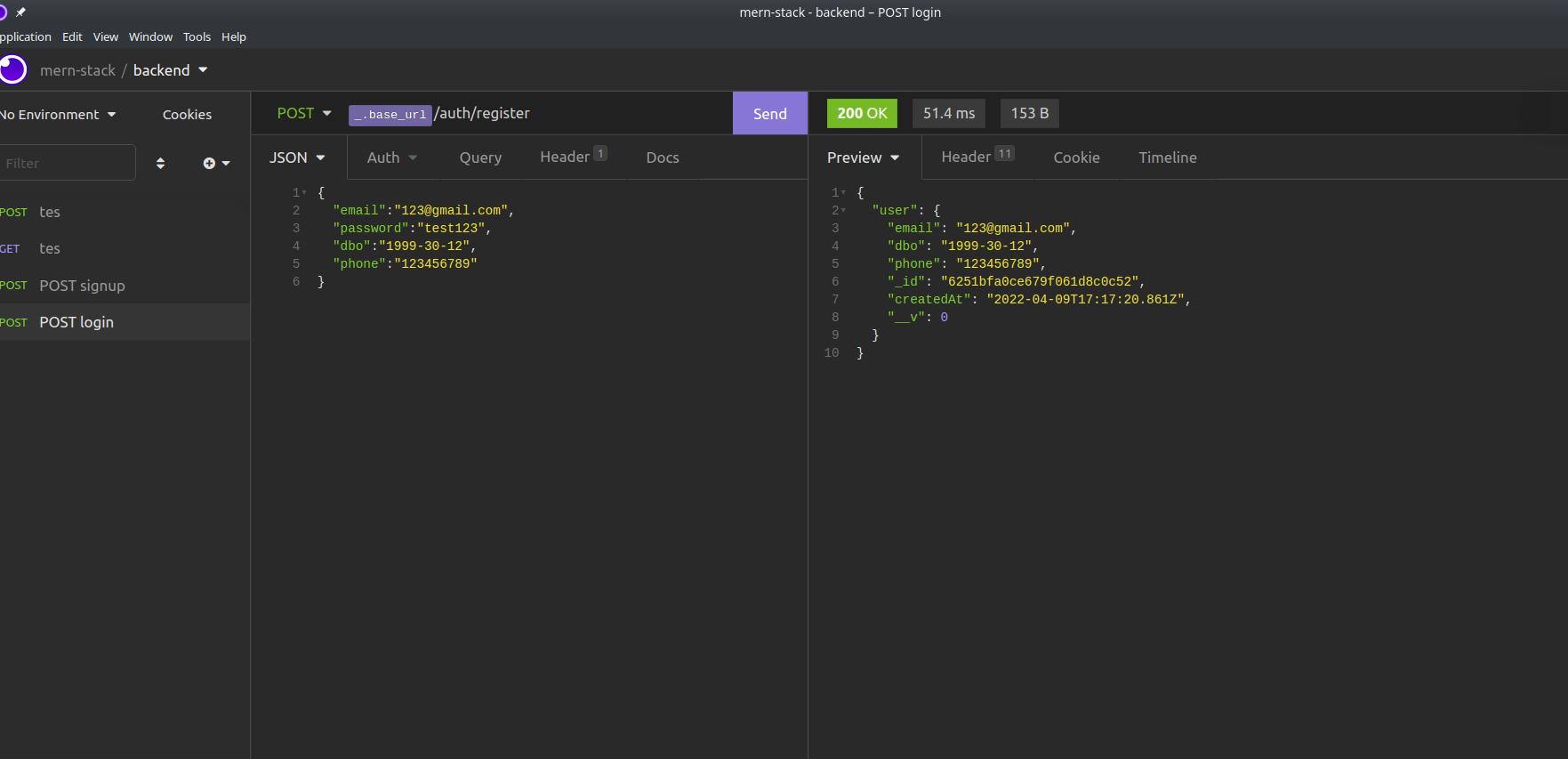The height and width of the screenshot is (759, 1568).
Task: Open the Preview response mode dropdown
Action: pos(864,157)
